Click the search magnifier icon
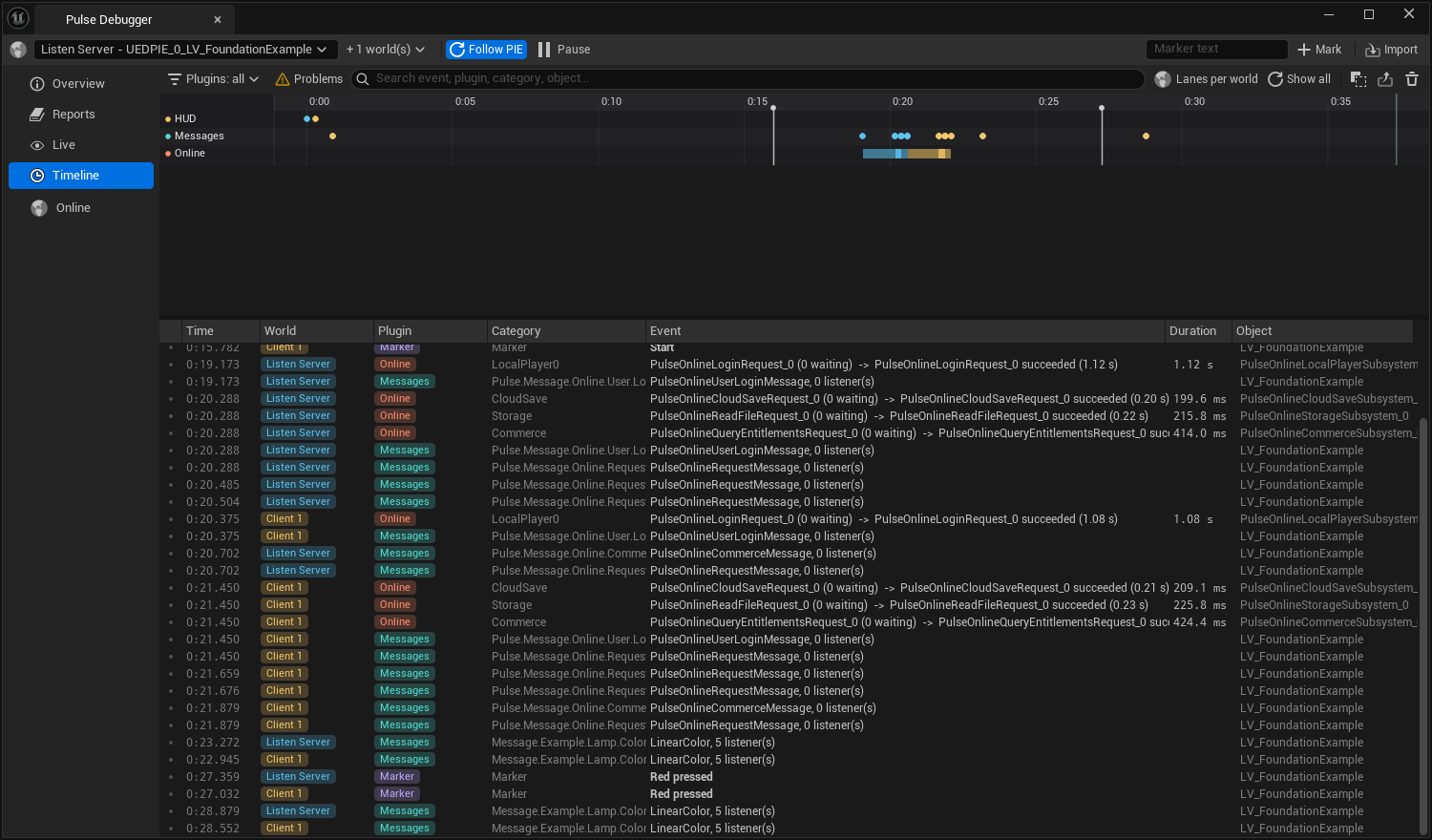1432x840 pixels. 363,79
